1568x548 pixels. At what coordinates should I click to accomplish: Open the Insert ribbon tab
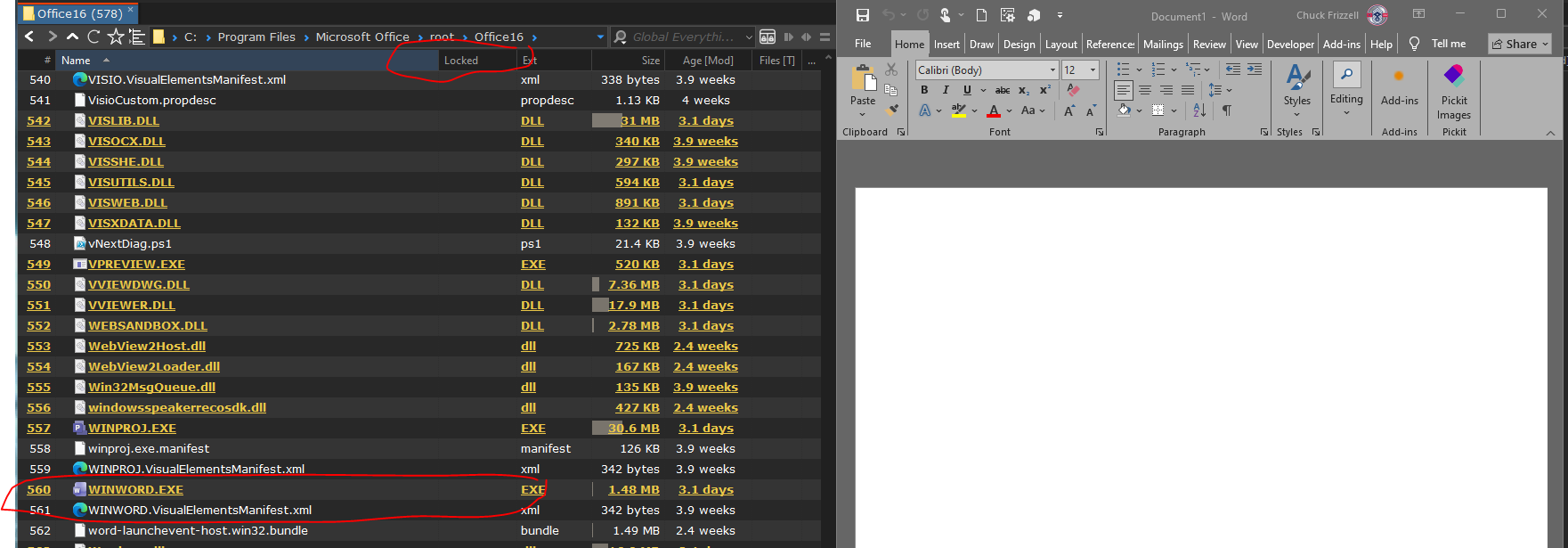pos(946,45)
